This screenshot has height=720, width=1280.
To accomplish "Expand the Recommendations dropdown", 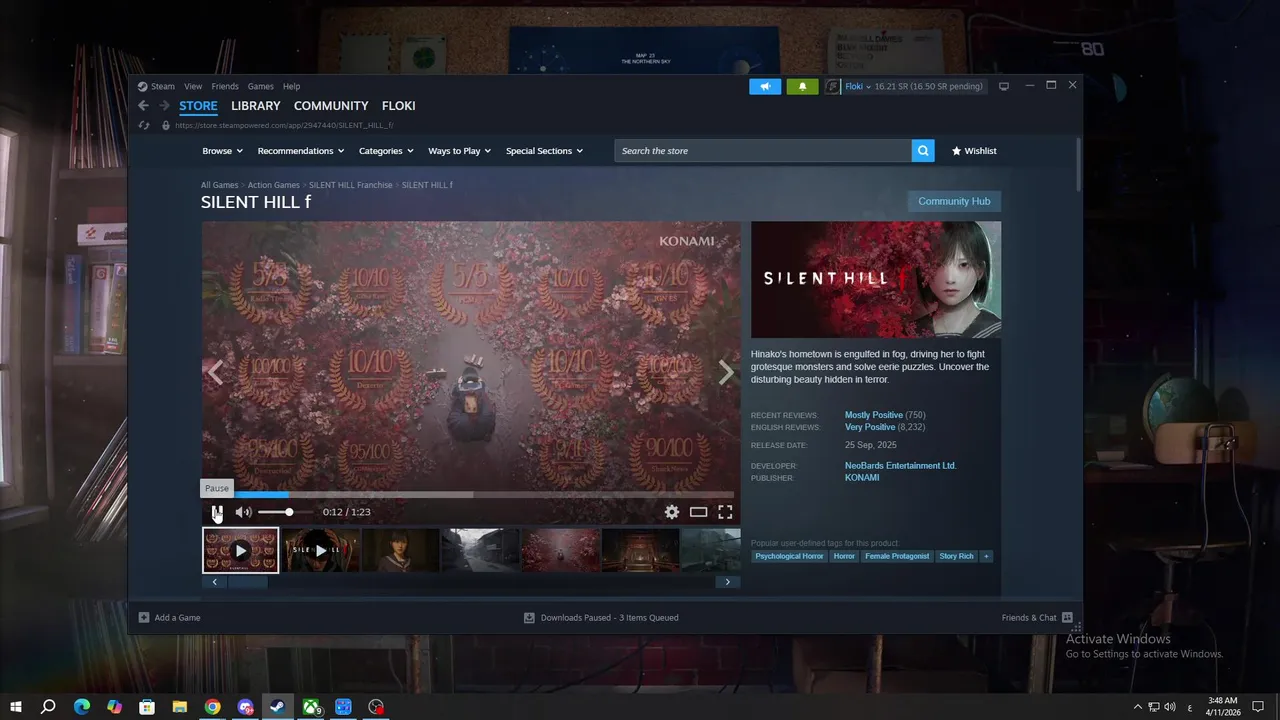I will tap(300, 151).
